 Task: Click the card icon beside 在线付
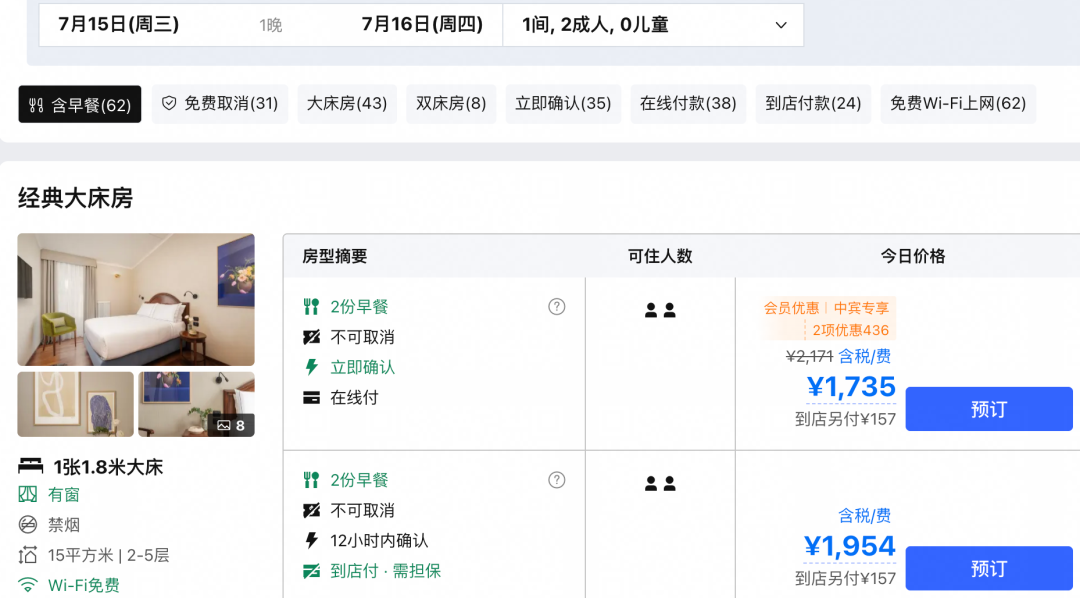tap(311, 398)
